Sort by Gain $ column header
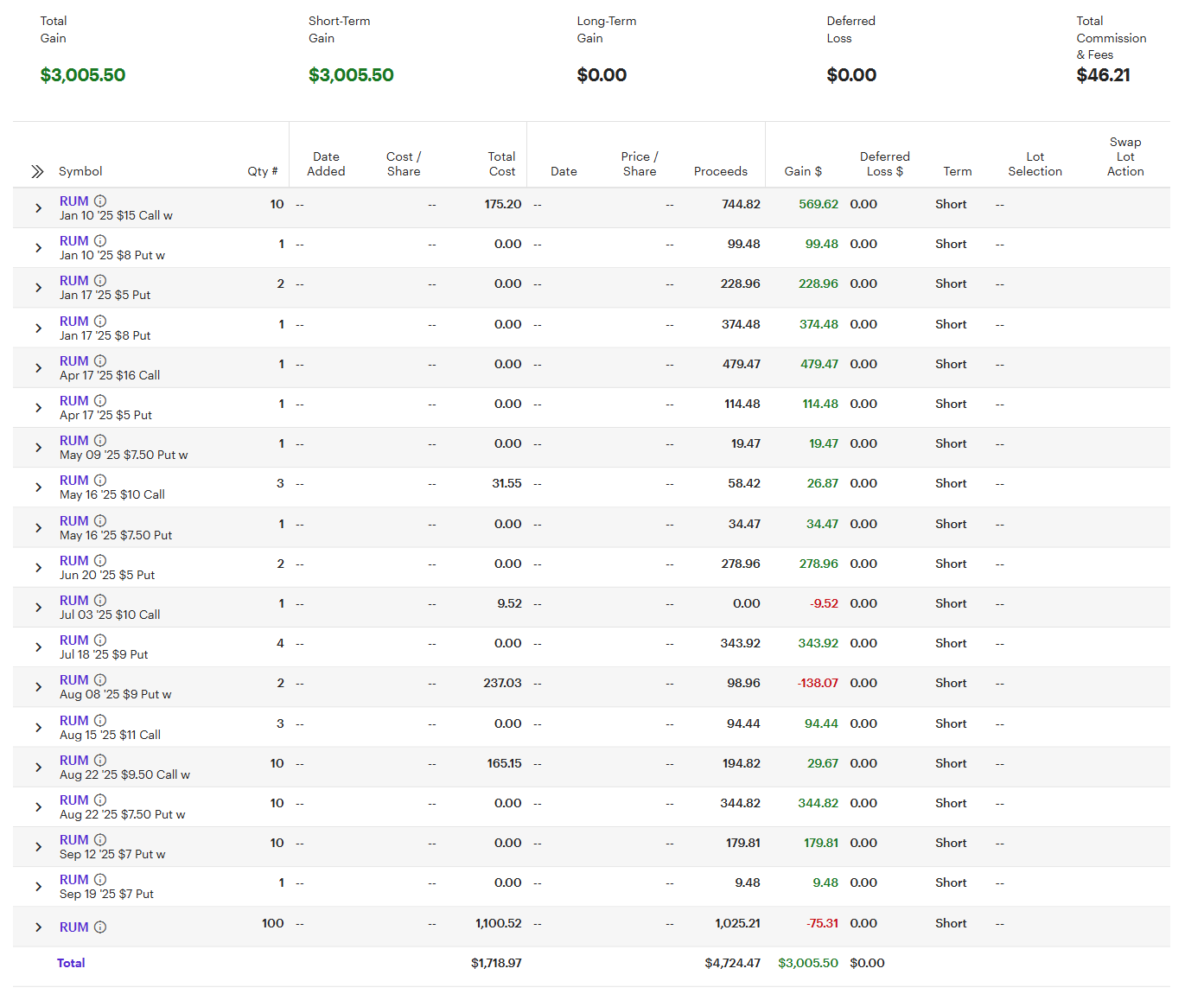 click(802, 172)
